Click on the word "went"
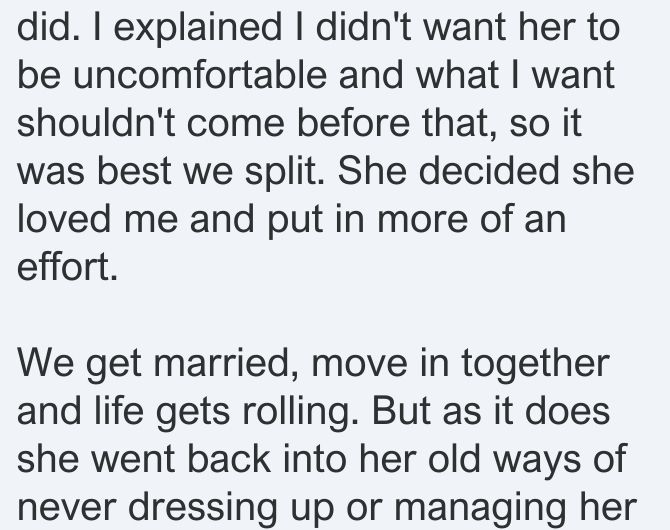 point(133,460)
